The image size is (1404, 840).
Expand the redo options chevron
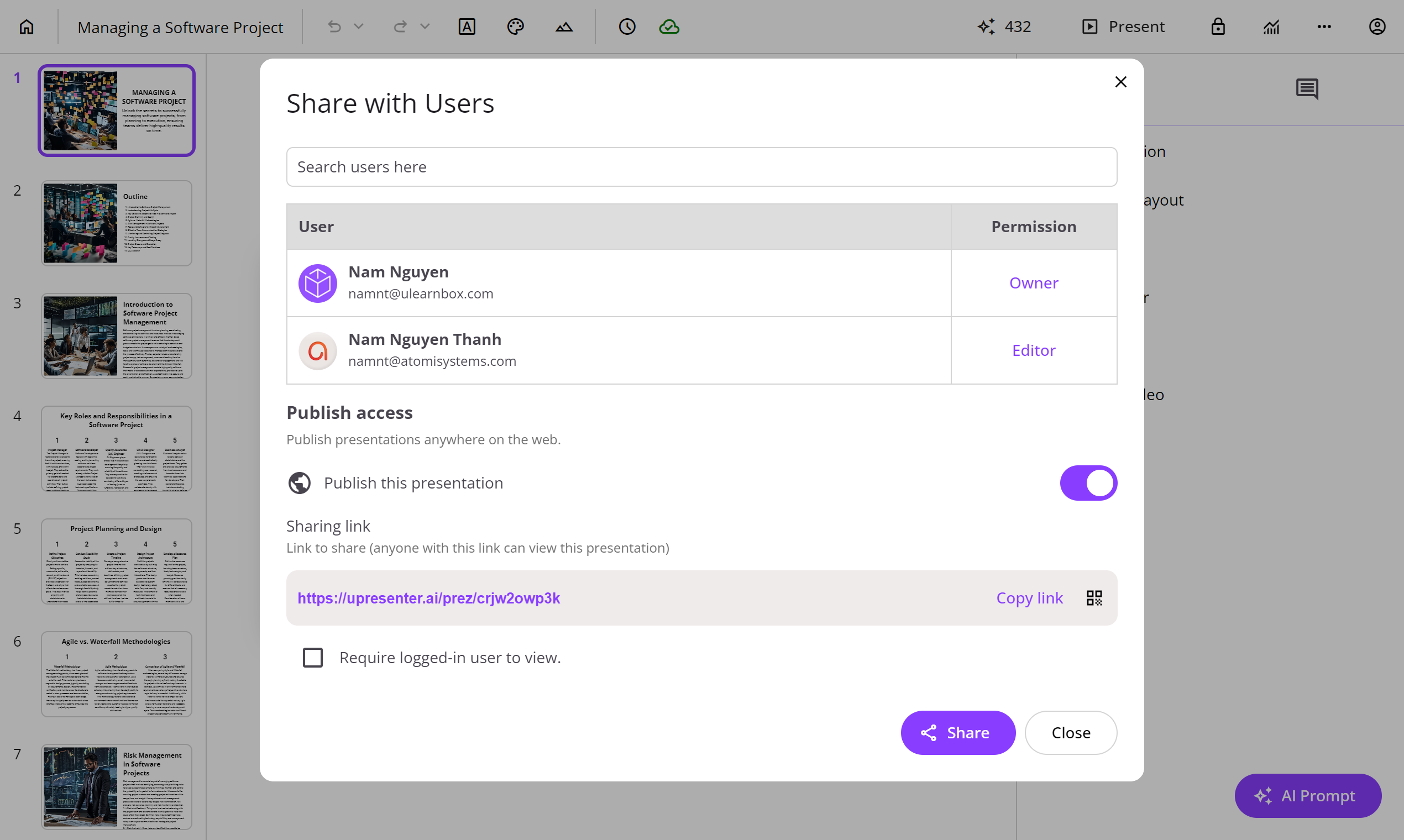(426, 26)
